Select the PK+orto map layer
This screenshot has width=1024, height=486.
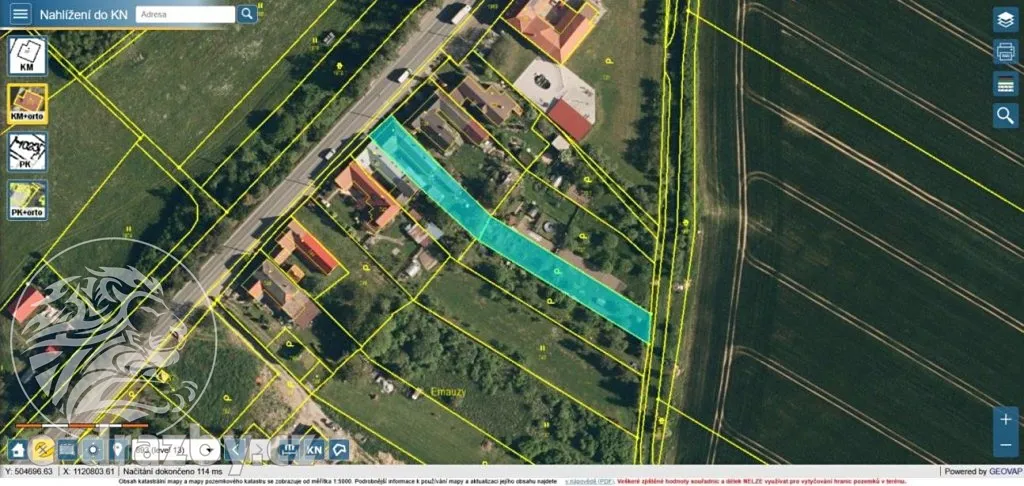27,200
